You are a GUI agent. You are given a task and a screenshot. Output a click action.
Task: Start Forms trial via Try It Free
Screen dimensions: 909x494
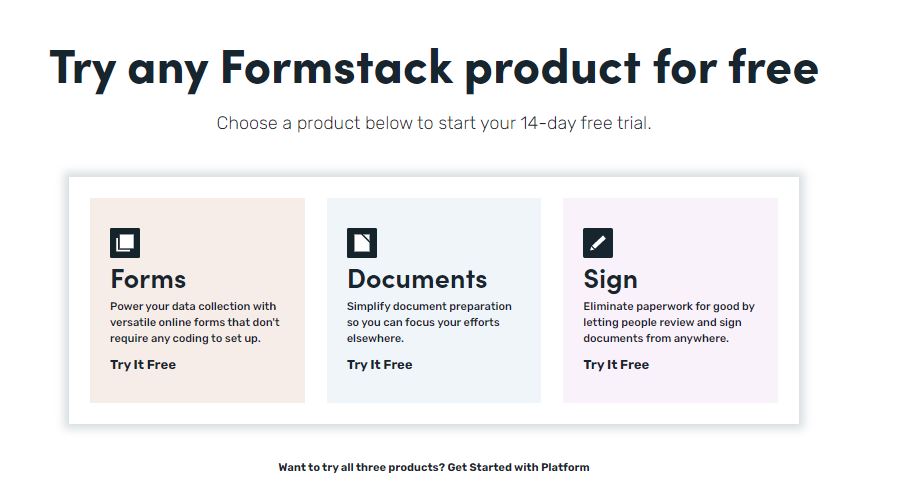point(143,365)
